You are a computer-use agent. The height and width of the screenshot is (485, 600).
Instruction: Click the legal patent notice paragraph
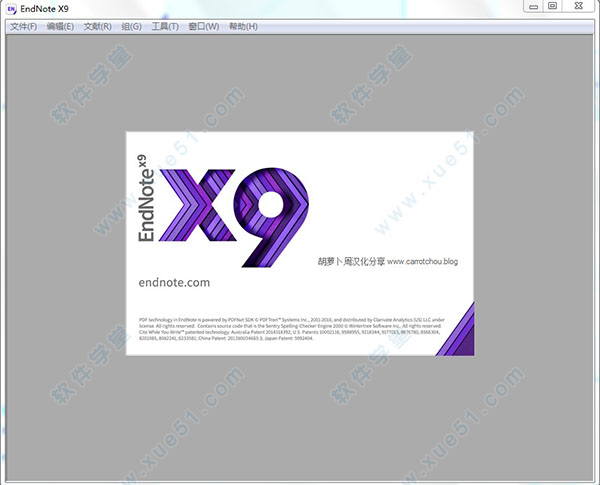coord(290,329)
